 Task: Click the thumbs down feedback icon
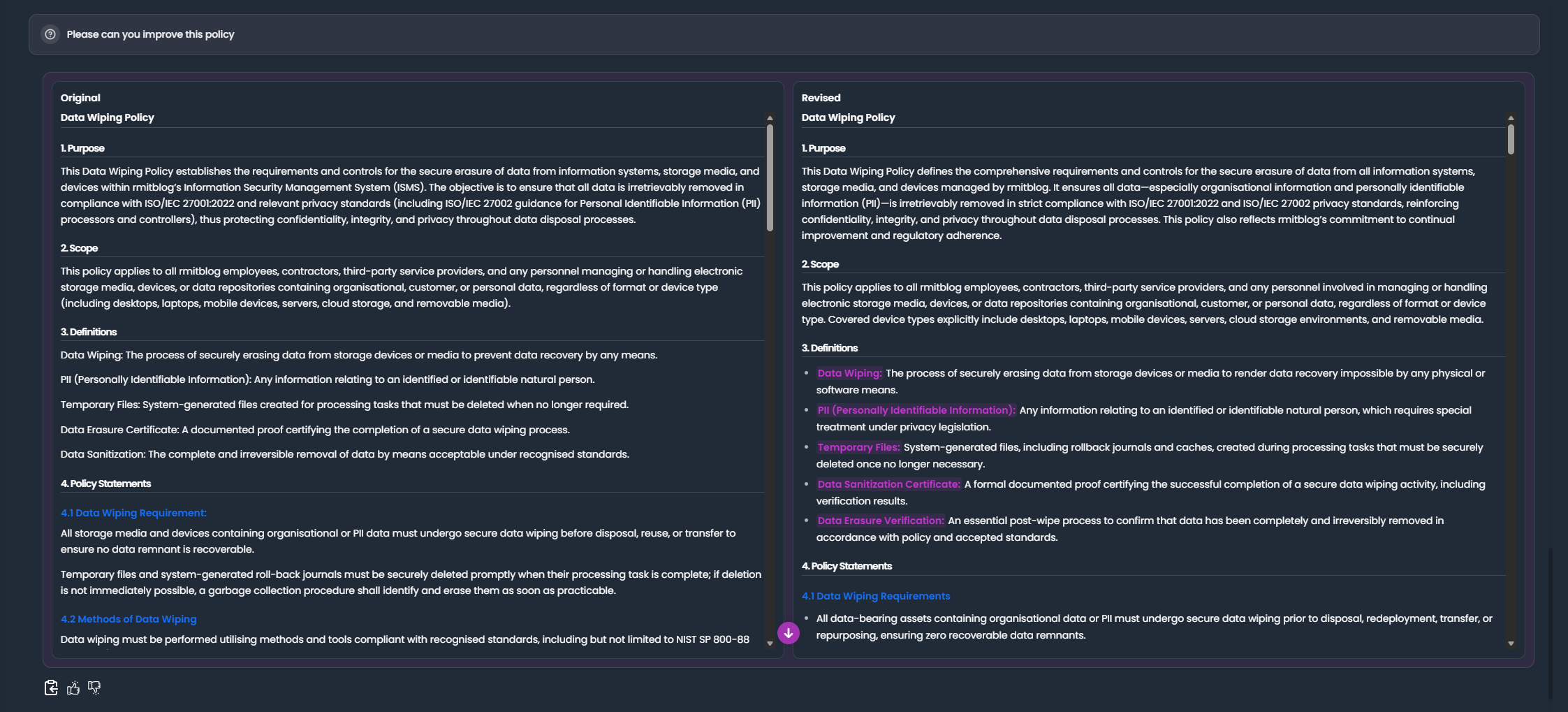point(94,688)
